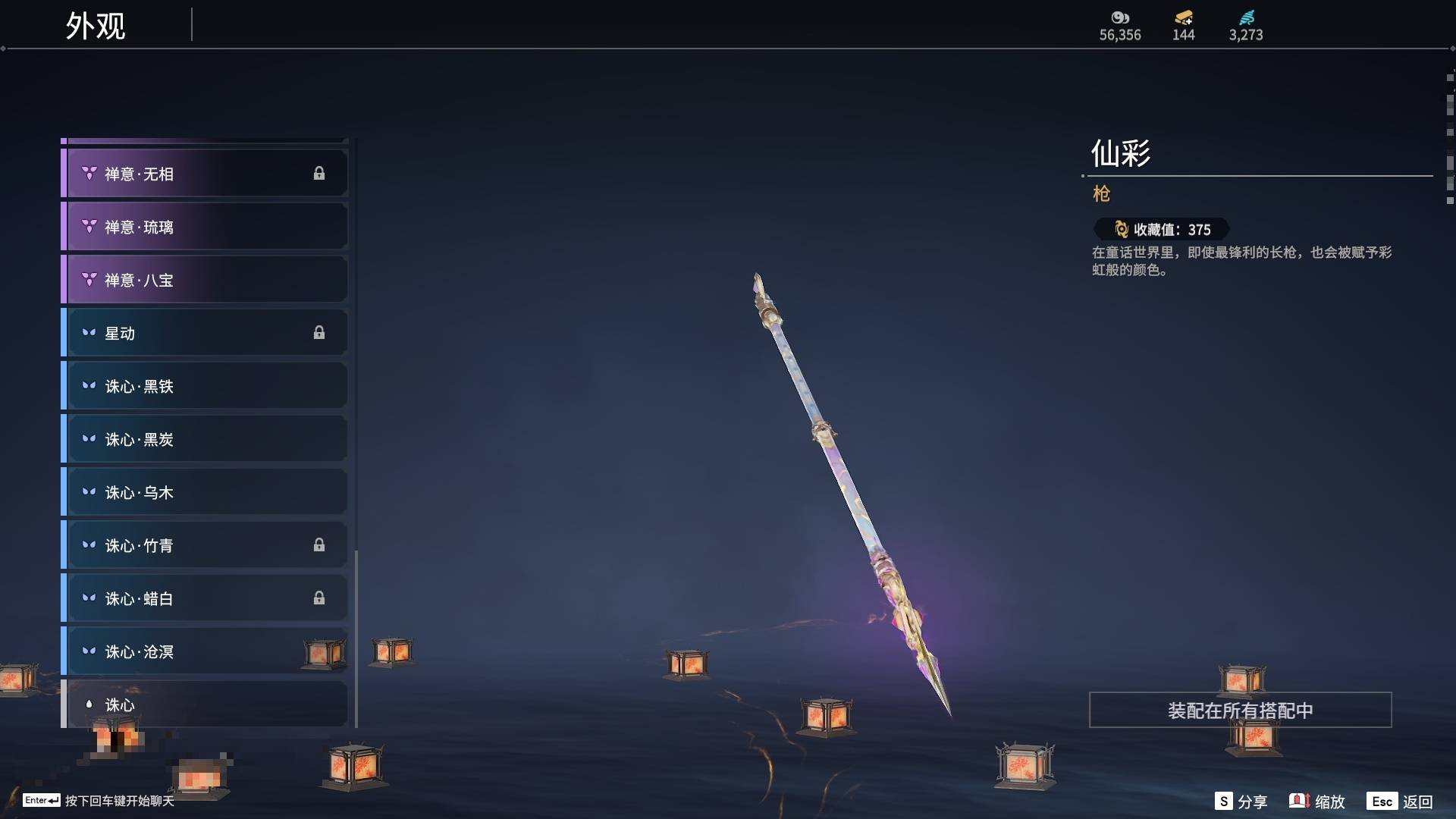
Task: Click the S 分享 share button
Action: pos(1241,802)
